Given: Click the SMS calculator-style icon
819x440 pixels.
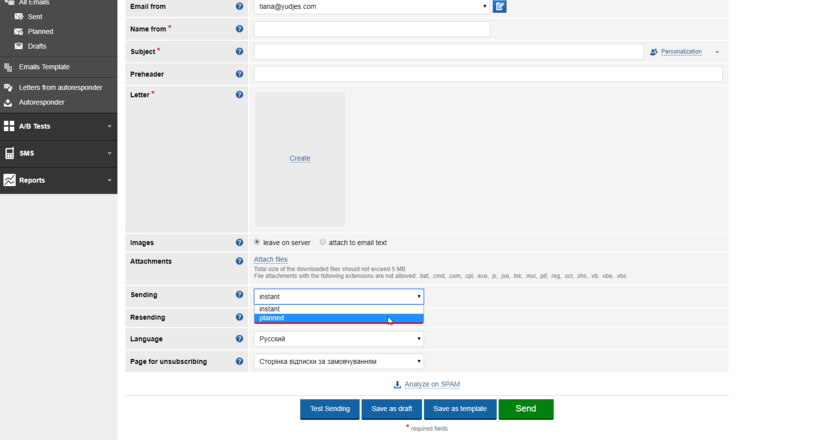Looking at the screenshot, I should point(9,153).
